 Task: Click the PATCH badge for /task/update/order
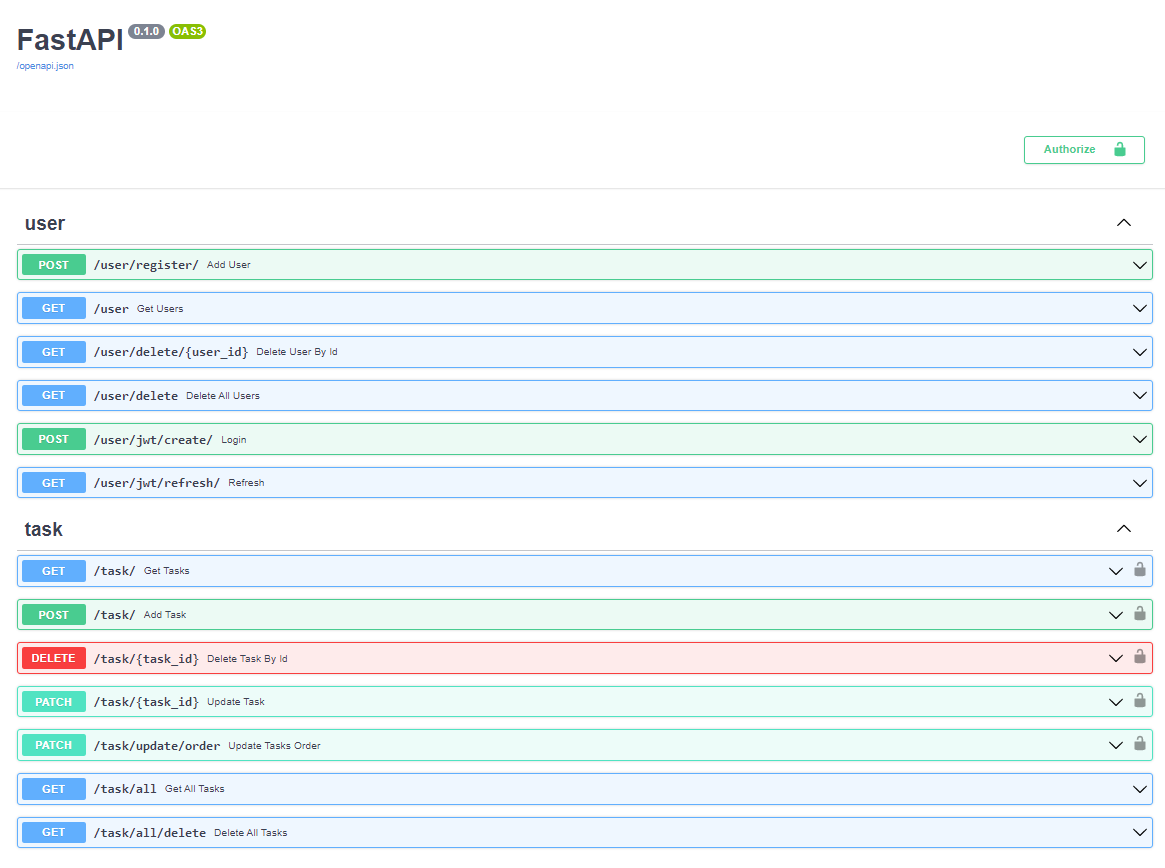coord(53,745)
